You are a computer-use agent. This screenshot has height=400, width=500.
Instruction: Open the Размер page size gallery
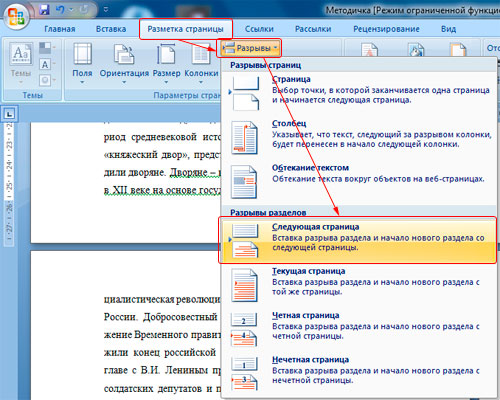coord(166,63)
